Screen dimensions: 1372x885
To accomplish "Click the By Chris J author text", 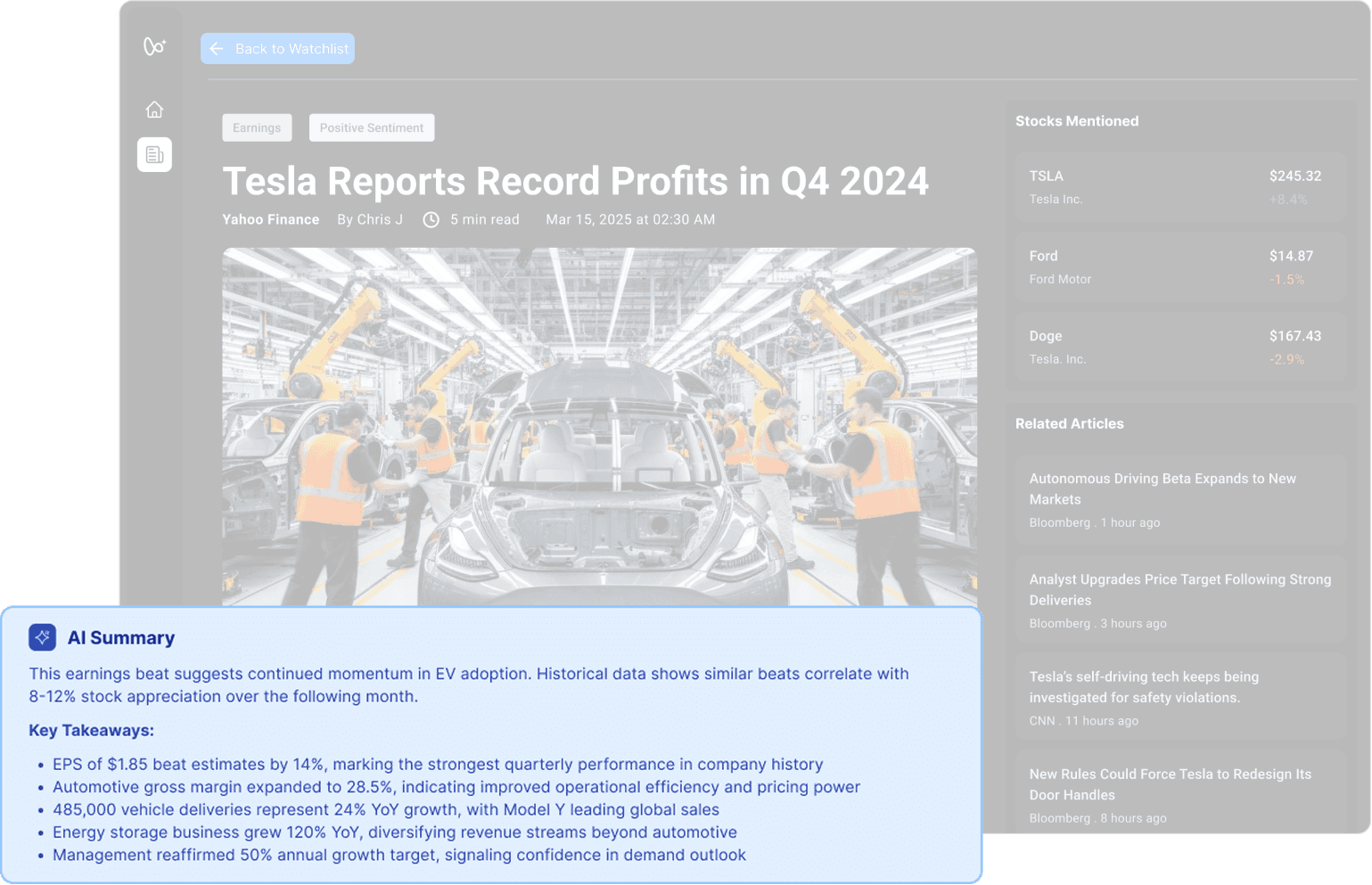I will pyautogui.click(x=370, y=219).
